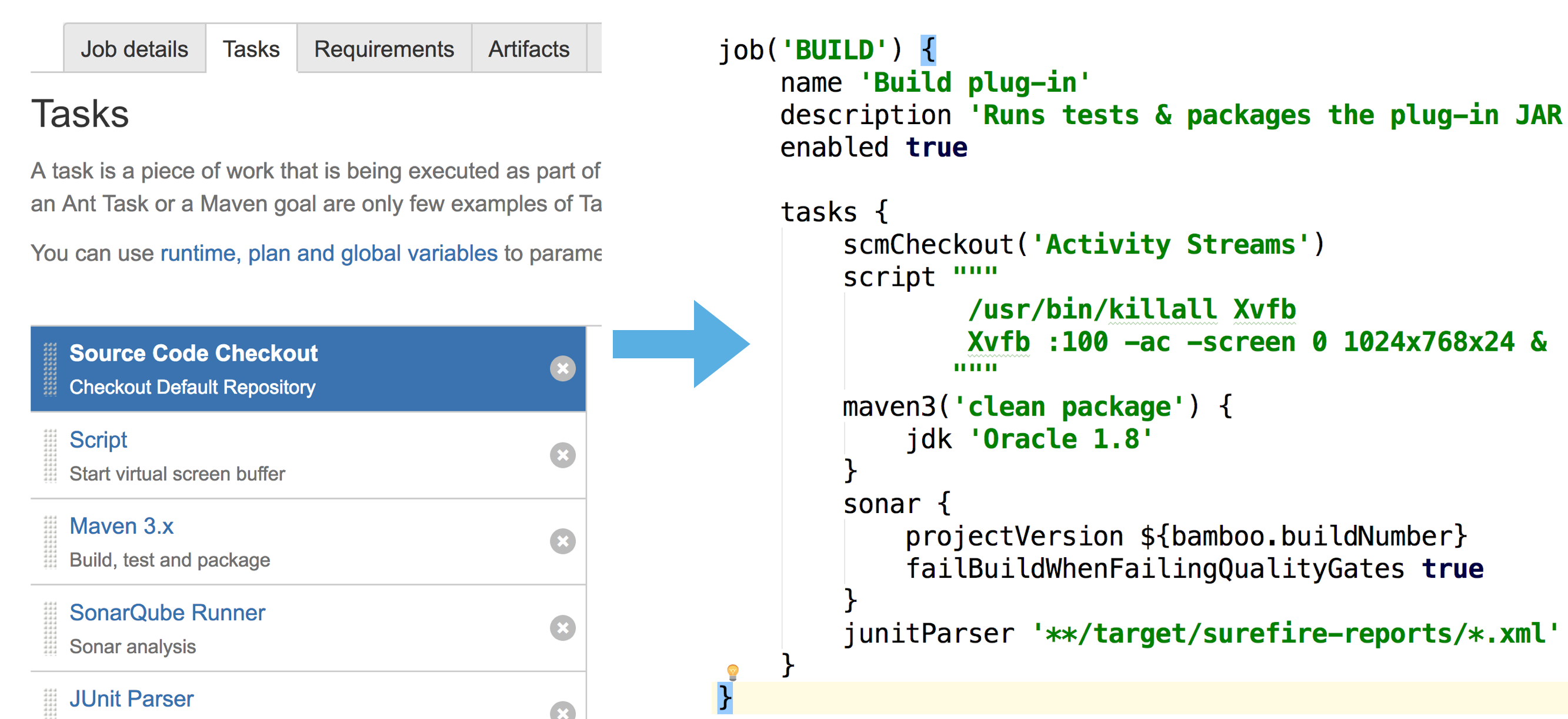Open the Script task entry
This screenshot has height=719, width=1568.
pos(98,440)
